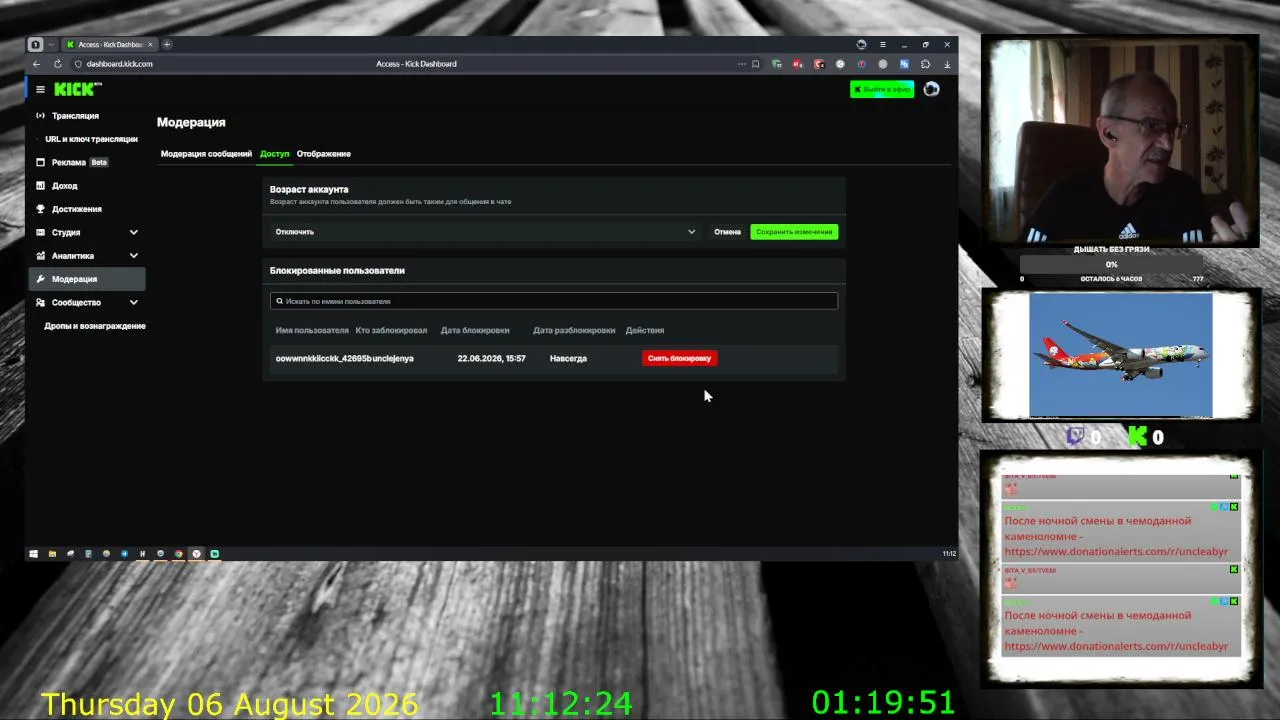Open the browser downloads icon
The width and height of the screenshot is (1280, 720).
947,64
